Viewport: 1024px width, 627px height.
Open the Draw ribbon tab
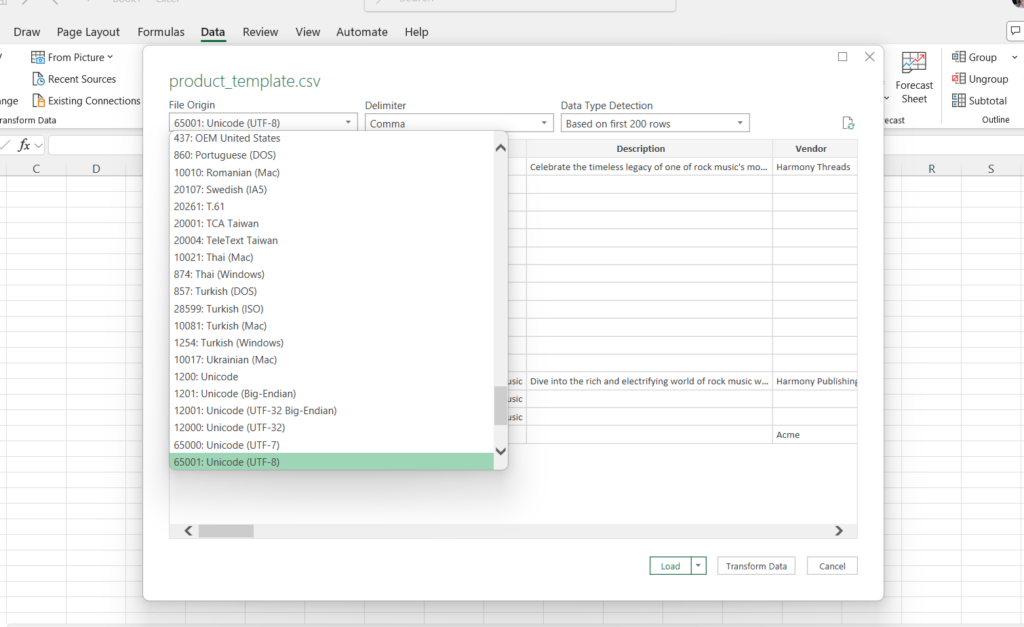(27, 32)
